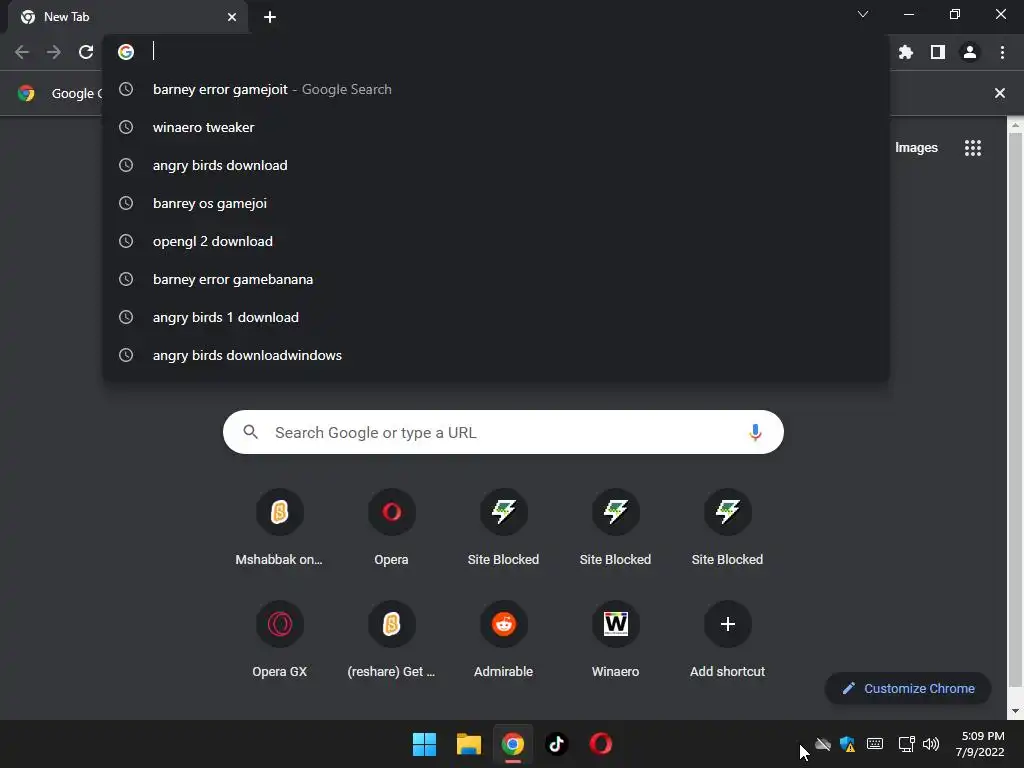Open the Admirable Reddit shortcut
The height and width of the screenshot is (768, 1024).
[x=504, y=640]
